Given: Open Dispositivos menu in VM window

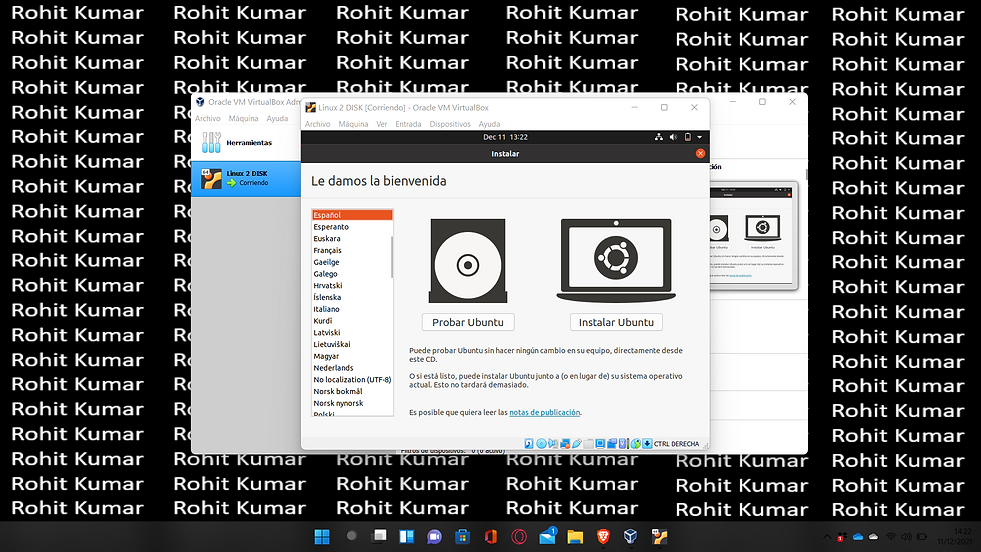Looking at the screenshot, I should (450, 124).
